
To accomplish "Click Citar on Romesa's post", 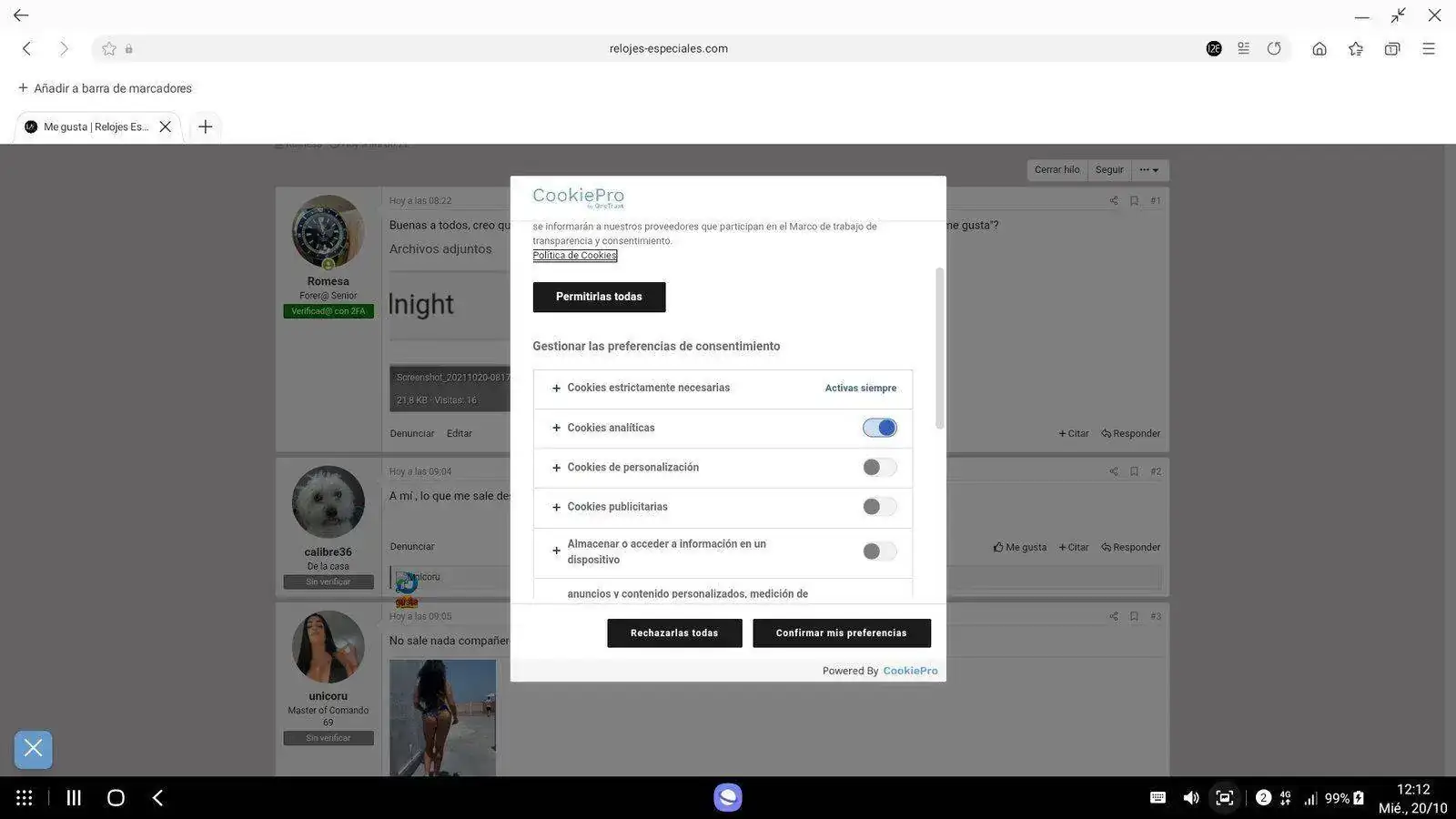I will pos(1074,434).
